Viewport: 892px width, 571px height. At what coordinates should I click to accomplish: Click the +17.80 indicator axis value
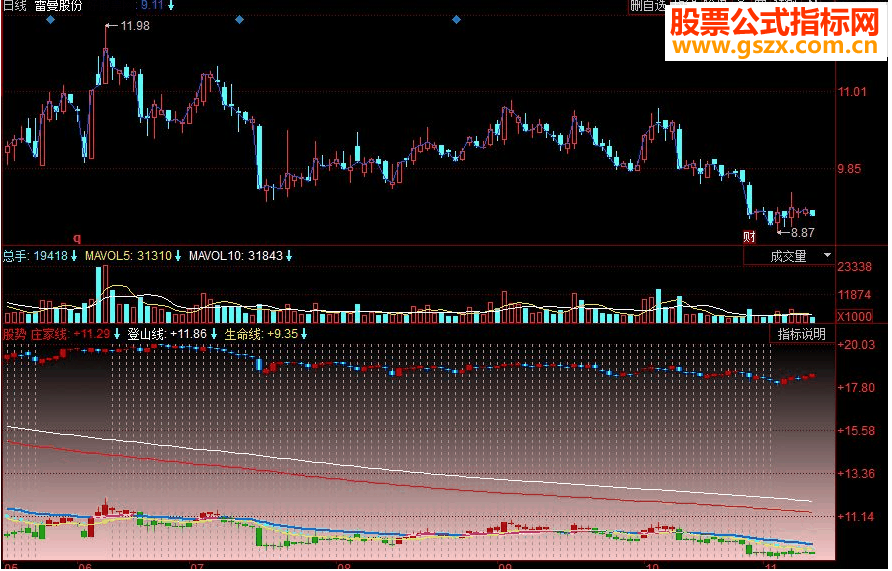click(x=857, y=388)
